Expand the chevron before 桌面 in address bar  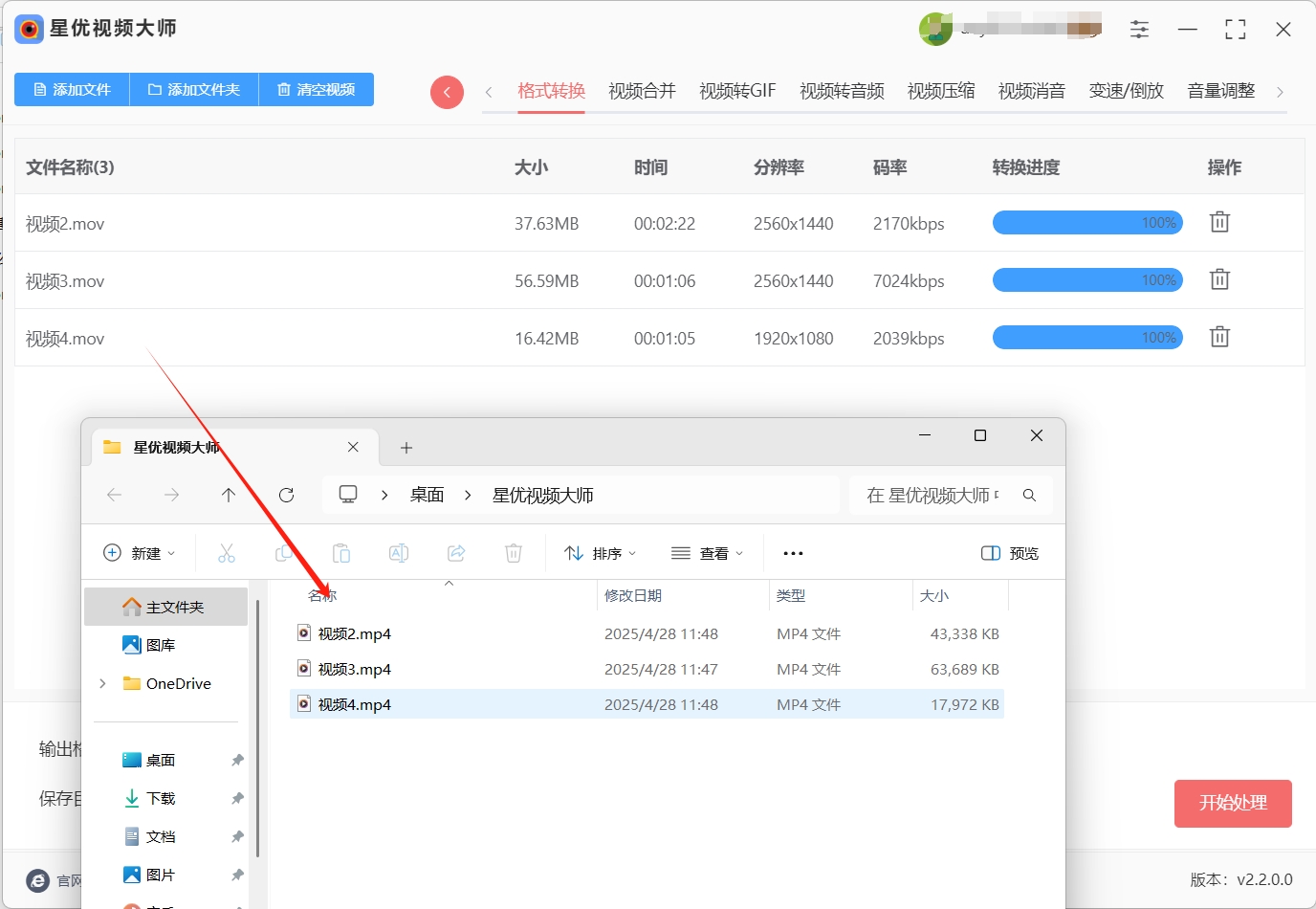click(x=384, y=495)
